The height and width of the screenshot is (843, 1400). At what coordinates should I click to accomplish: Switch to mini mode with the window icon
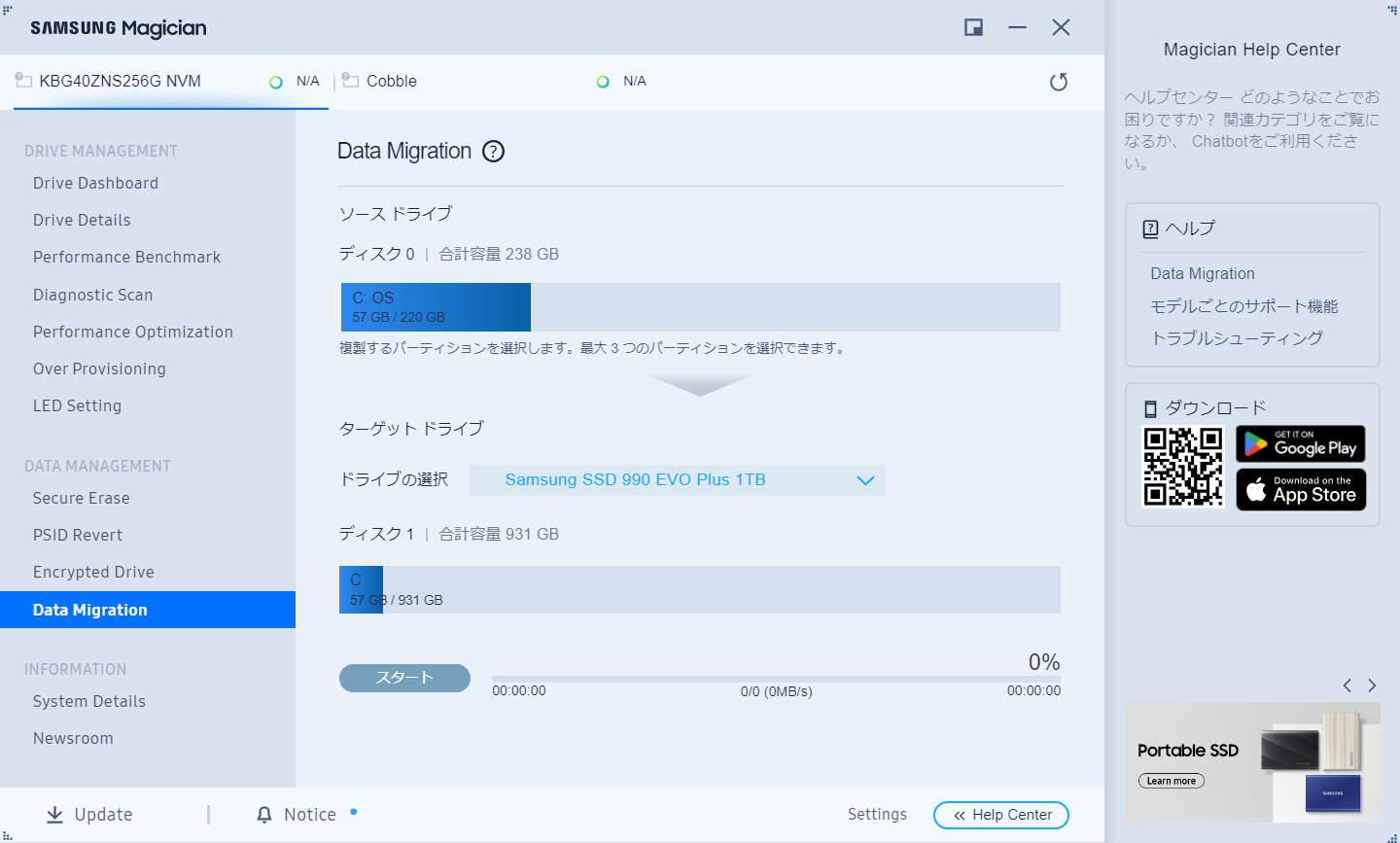(972, 27)
